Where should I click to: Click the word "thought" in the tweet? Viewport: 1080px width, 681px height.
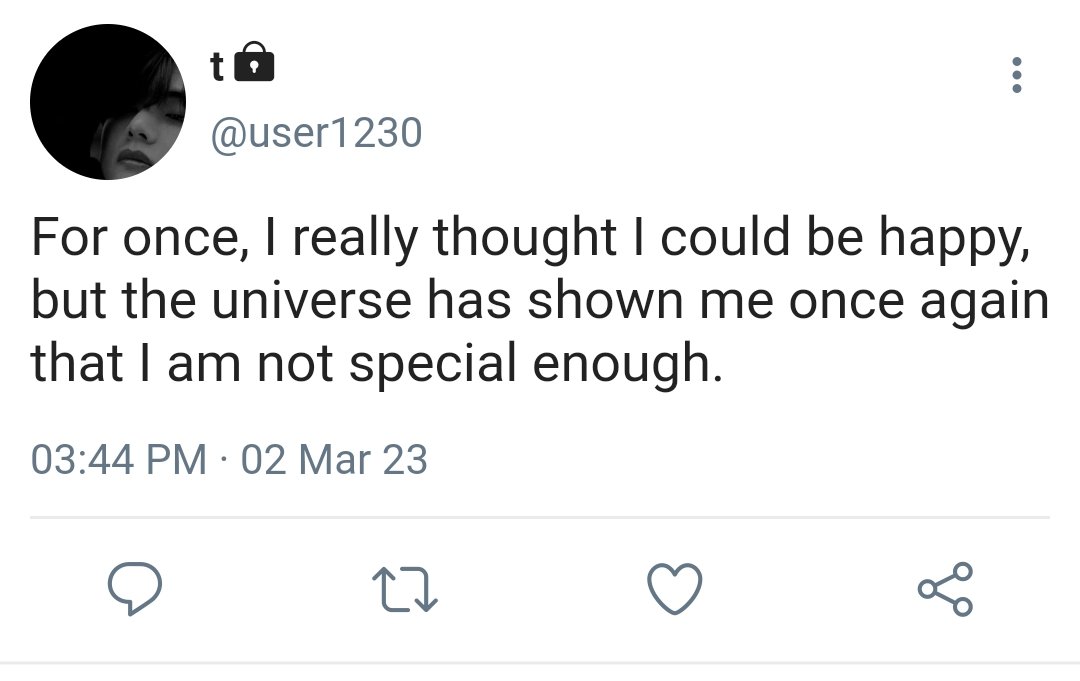pyautogui.click(x=525, y=238)
